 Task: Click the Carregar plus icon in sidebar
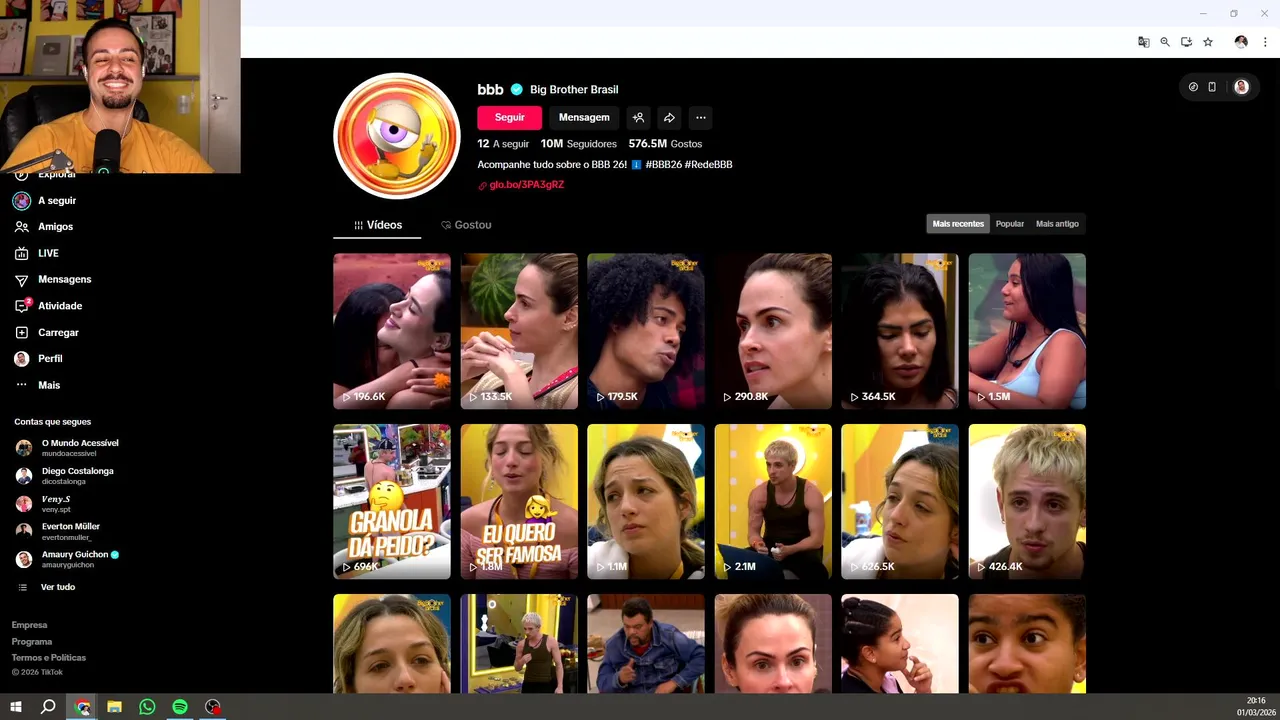tap(21, 332)
